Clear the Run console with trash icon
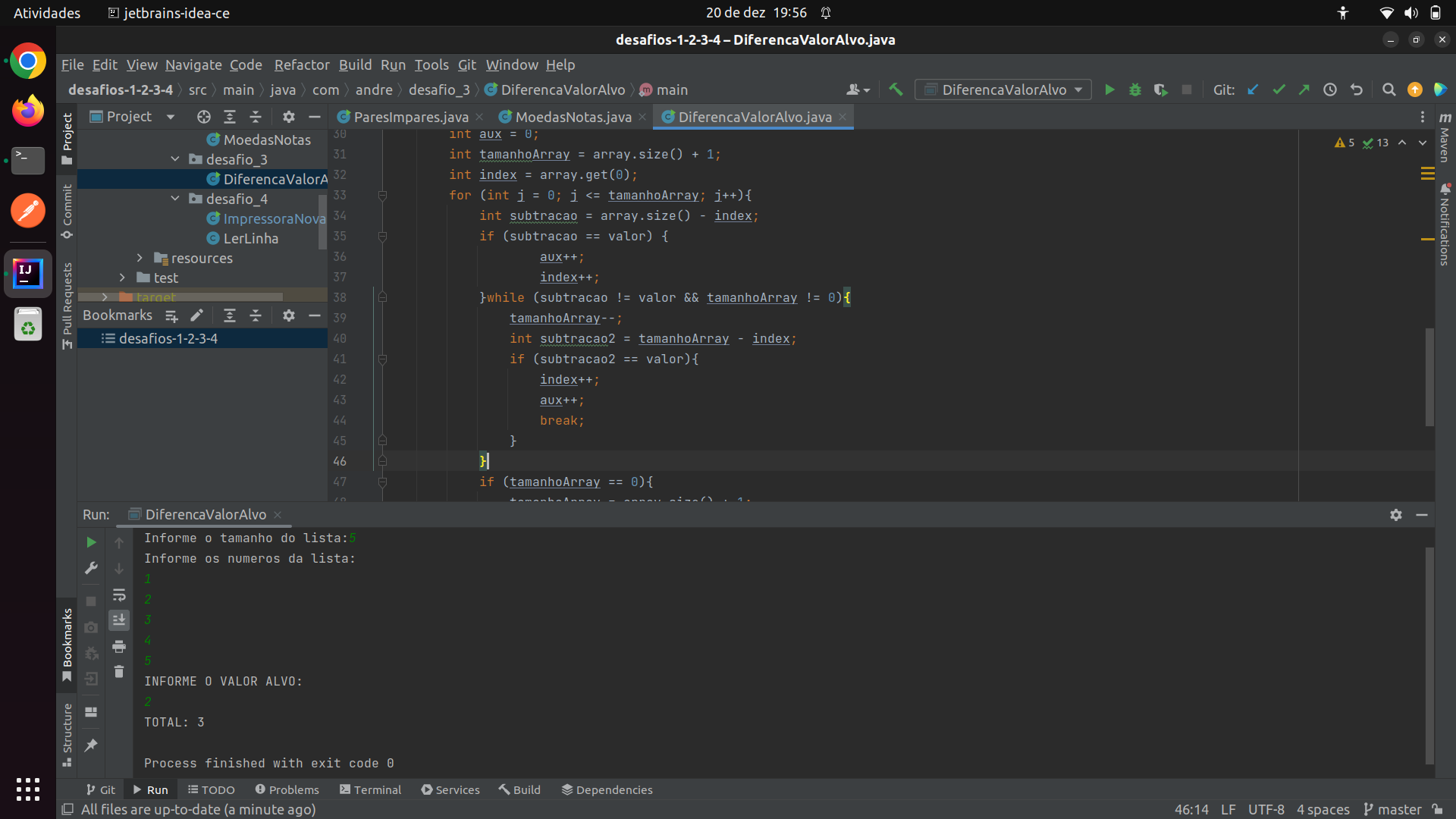 click(119, 671)
